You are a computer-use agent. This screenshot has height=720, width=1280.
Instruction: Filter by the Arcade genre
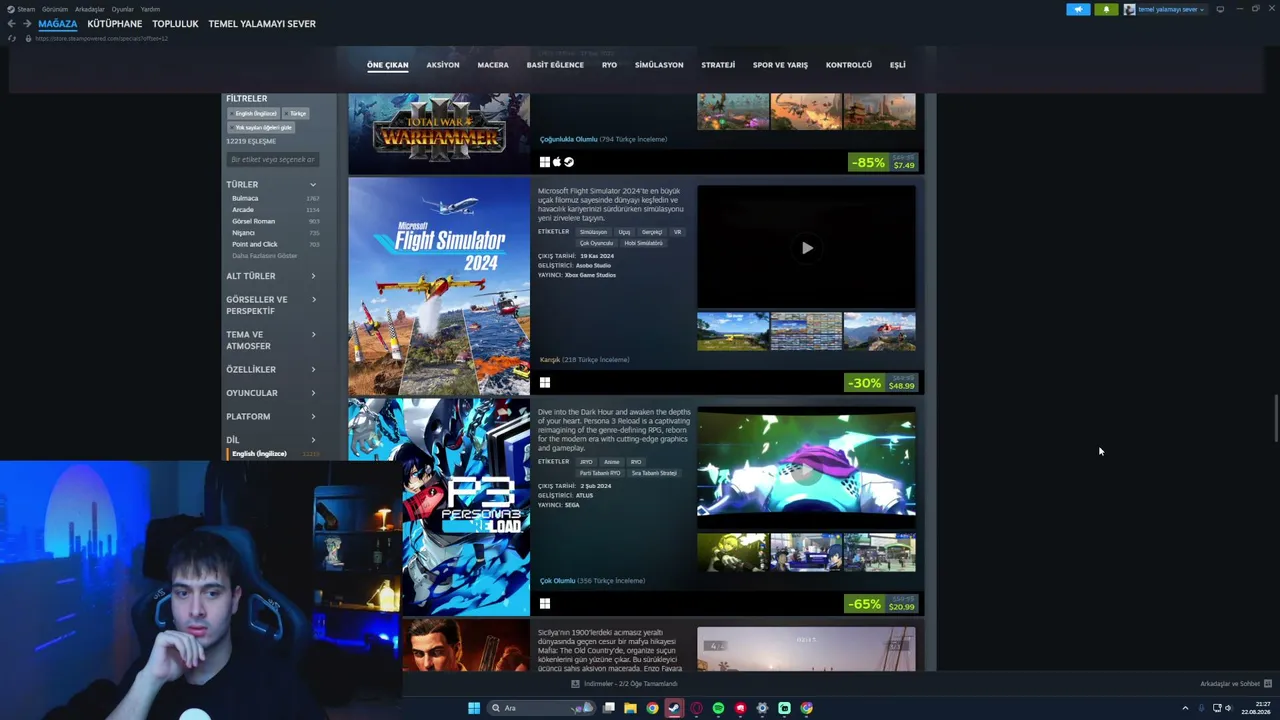pyautogui.click(x=243, y=210)
